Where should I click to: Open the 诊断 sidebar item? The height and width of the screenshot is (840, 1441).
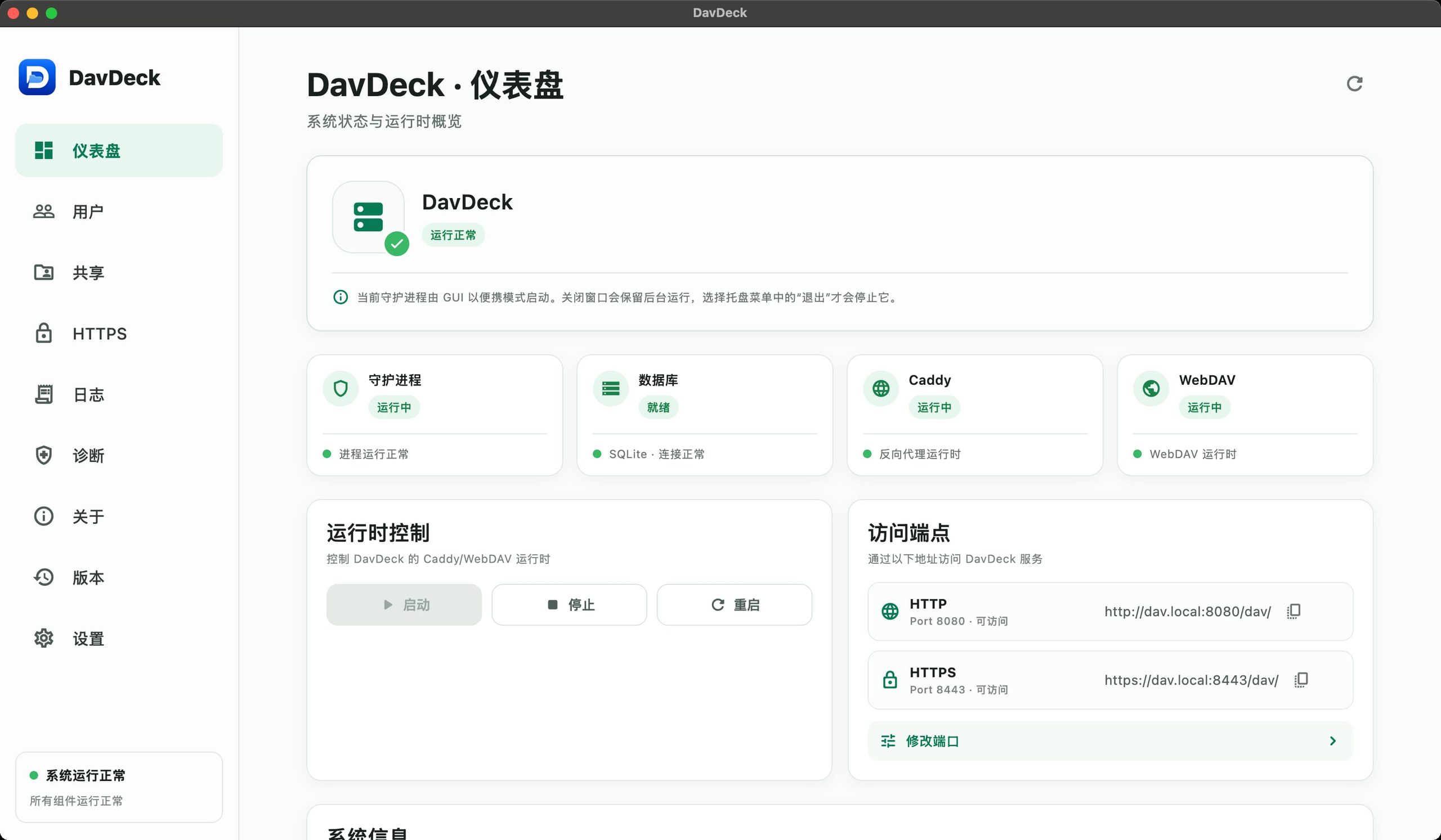[x=119, y=455]
